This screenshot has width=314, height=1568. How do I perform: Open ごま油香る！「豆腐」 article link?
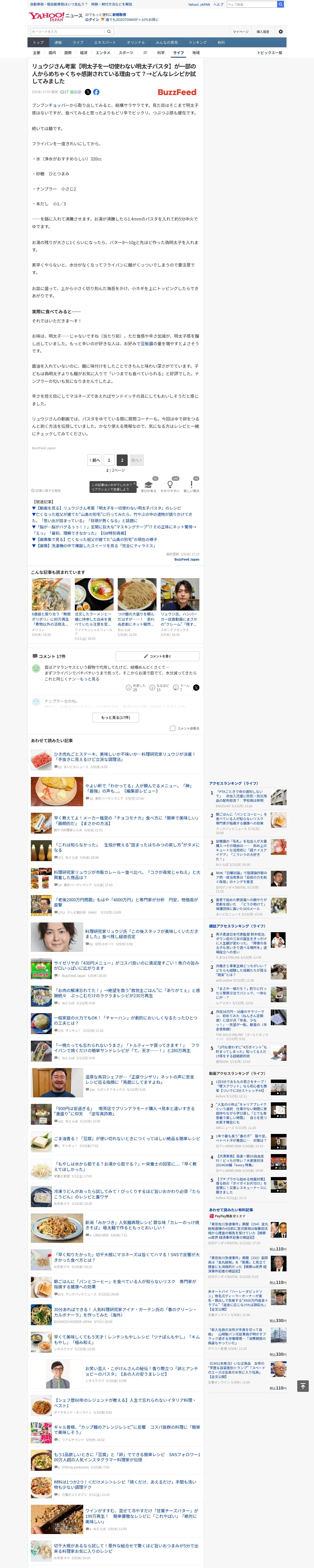[127, 1138]
